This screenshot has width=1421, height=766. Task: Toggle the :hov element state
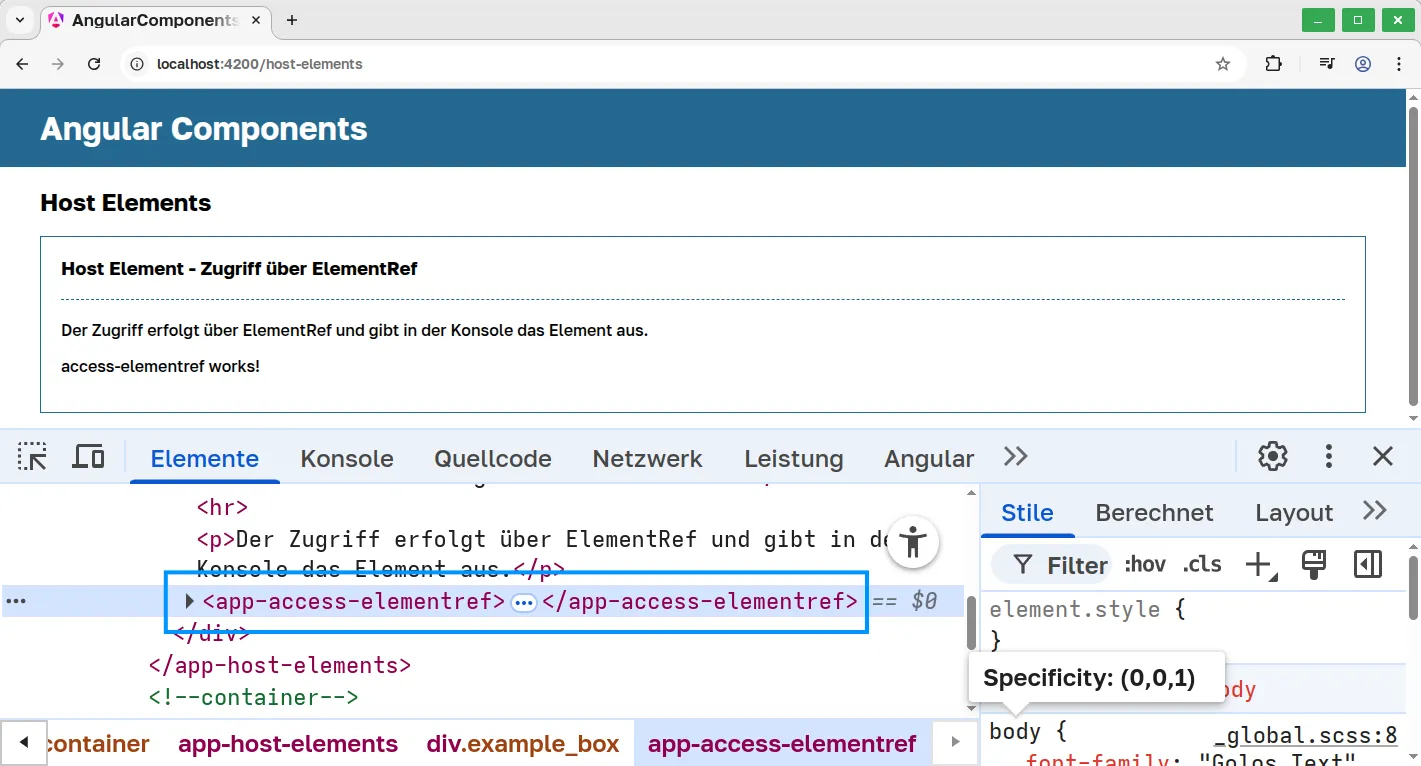1145,565
